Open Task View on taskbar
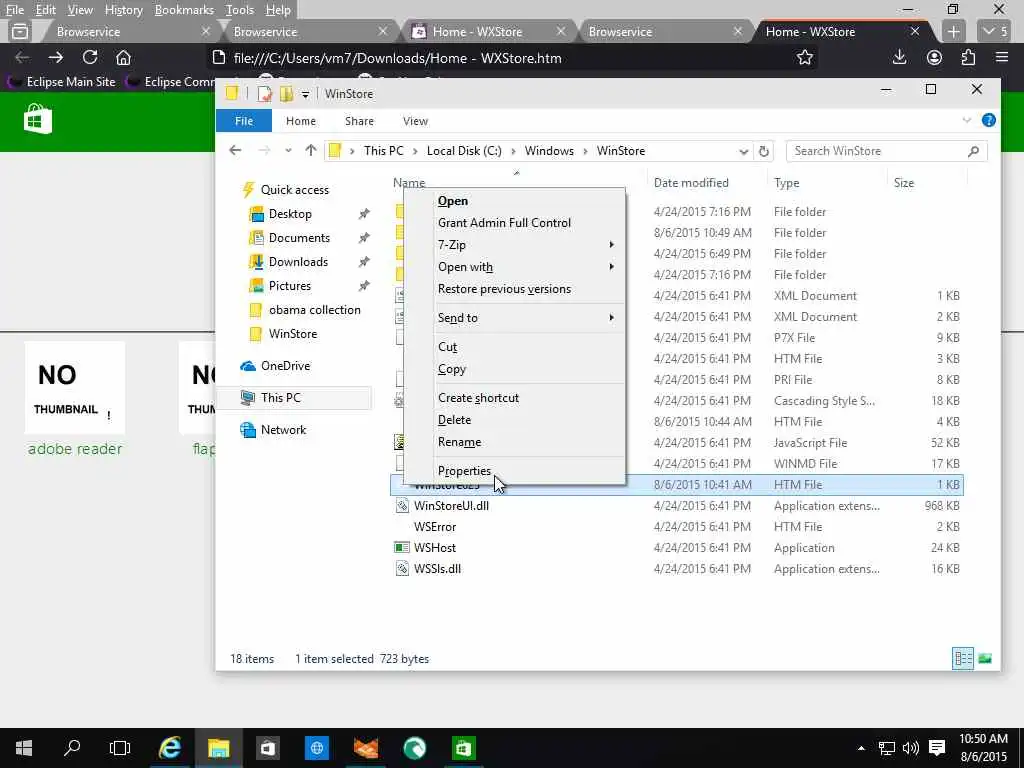1024x768 pixels. tap(120, 748)
